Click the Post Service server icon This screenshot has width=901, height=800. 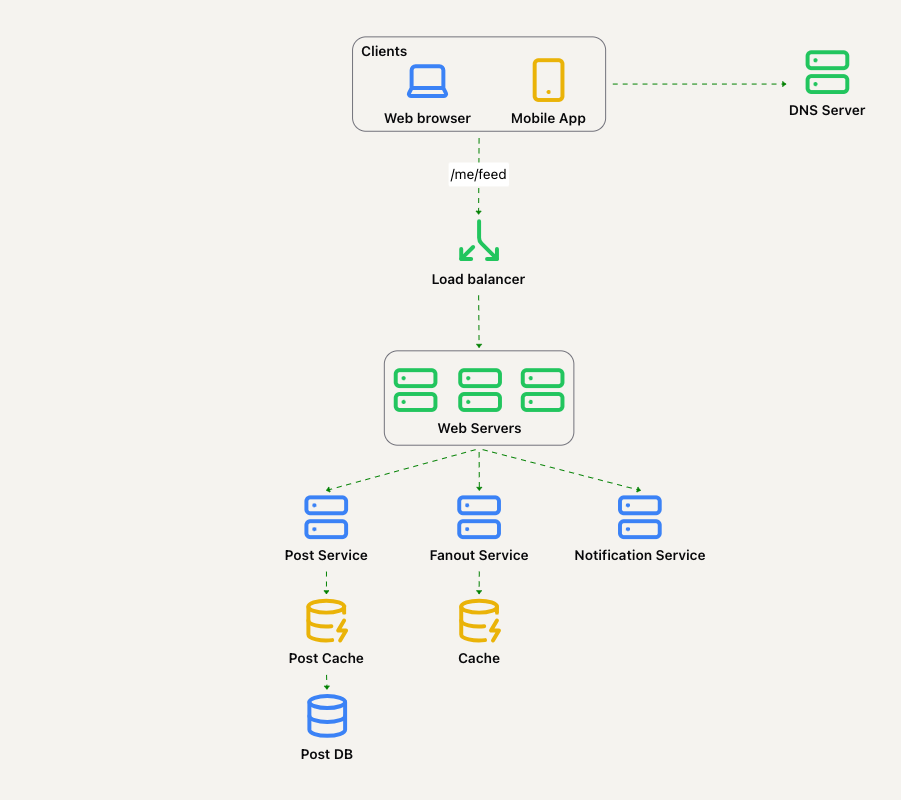tap(326, 517)
